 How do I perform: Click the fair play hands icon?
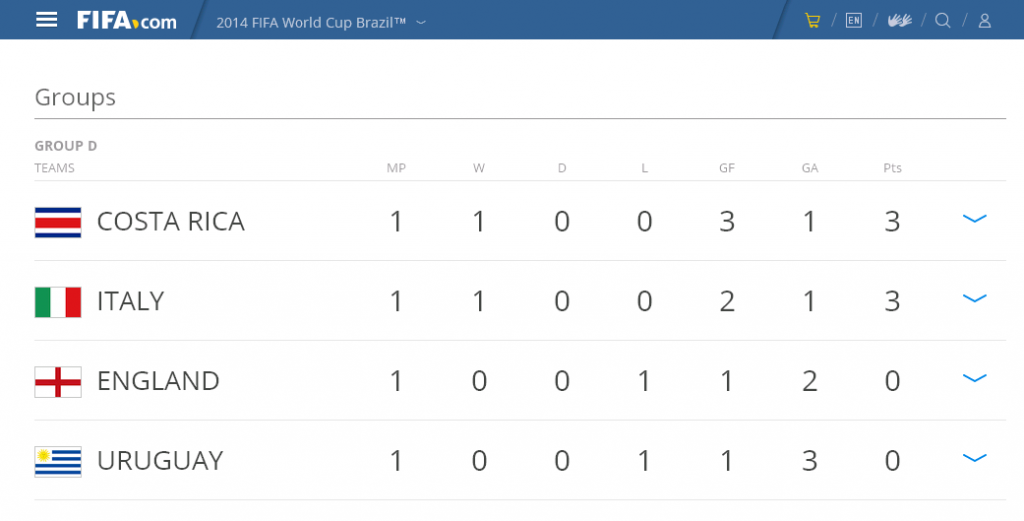899,20
